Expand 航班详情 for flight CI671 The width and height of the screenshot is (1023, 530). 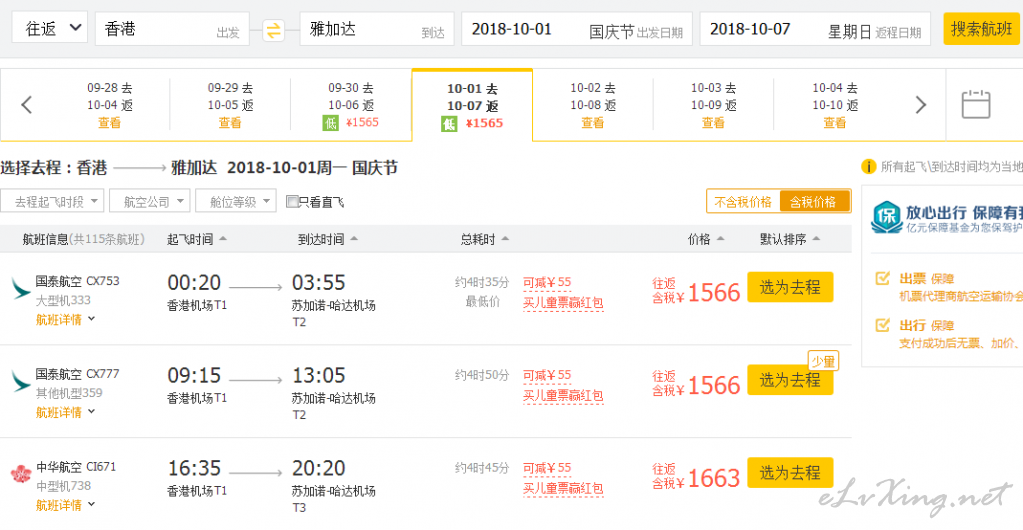pos(65,505)
